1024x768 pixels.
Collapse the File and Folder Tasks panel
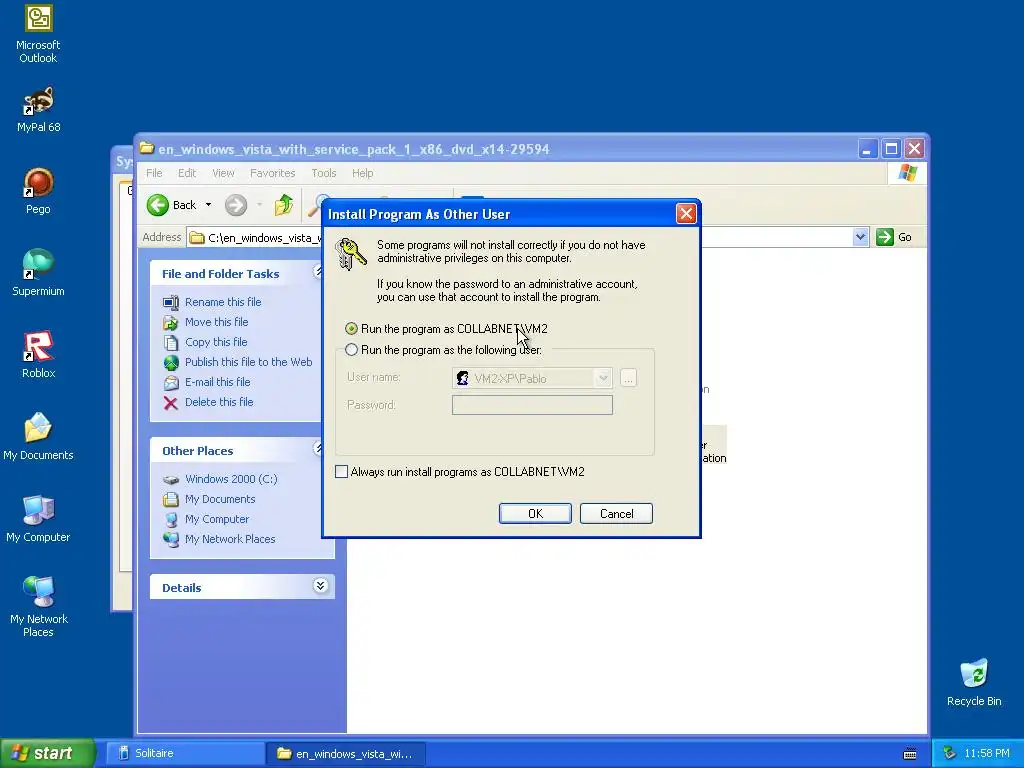(x=319, y=272)
